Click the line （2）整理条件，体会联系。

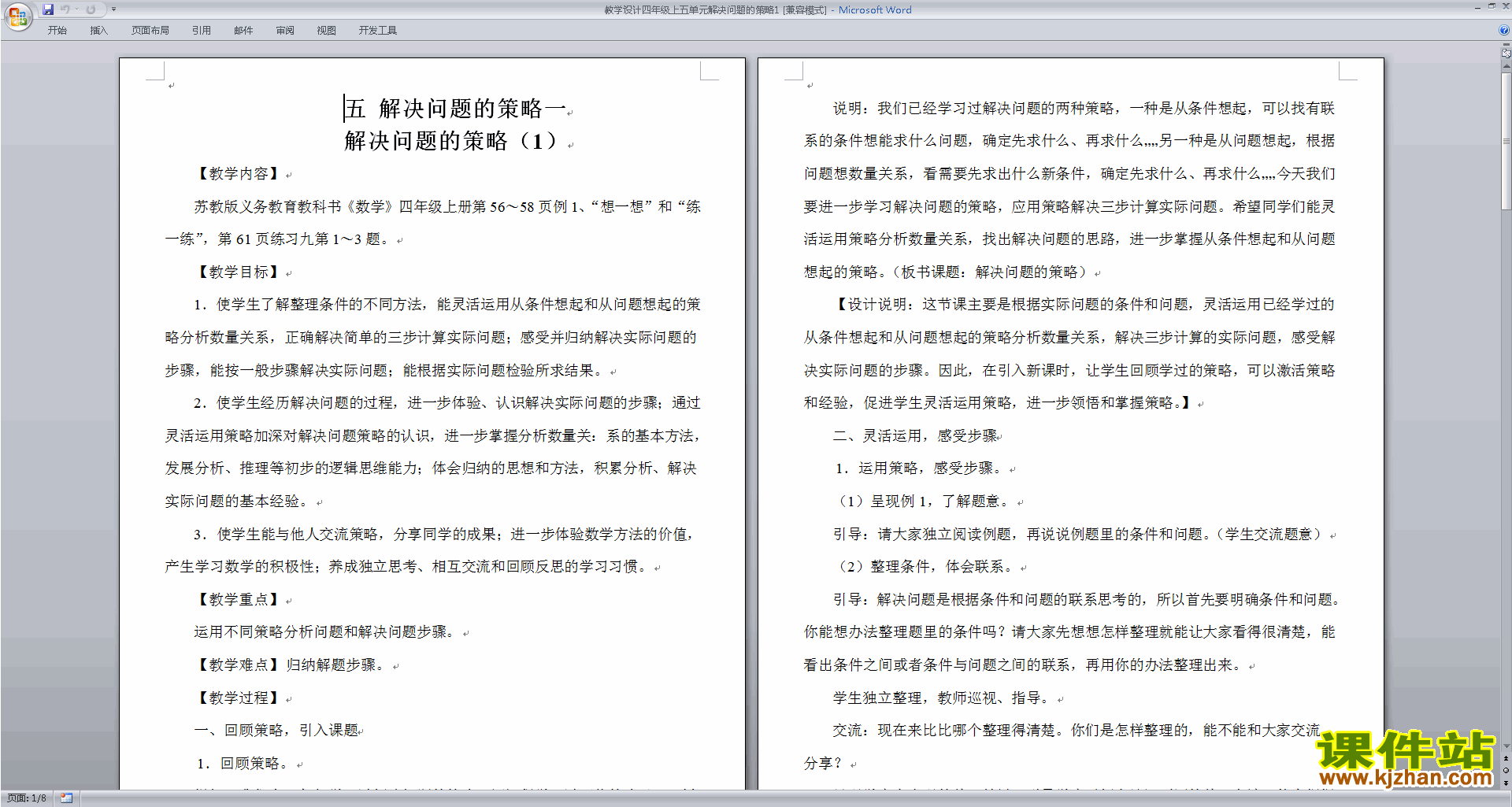(926, 567)
